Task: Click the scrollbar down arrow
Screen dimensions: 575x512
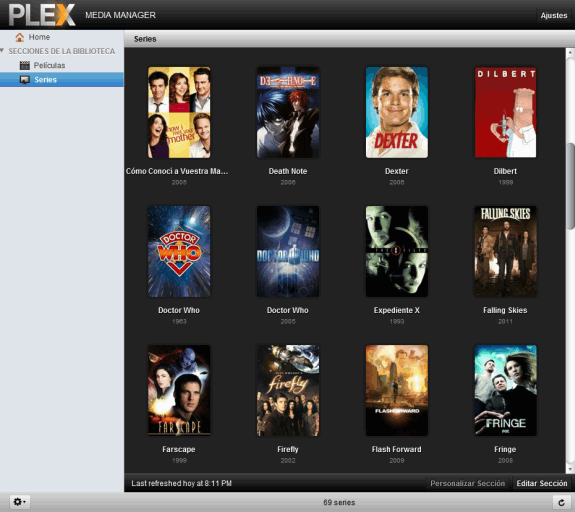Action: tap(570, 468)
